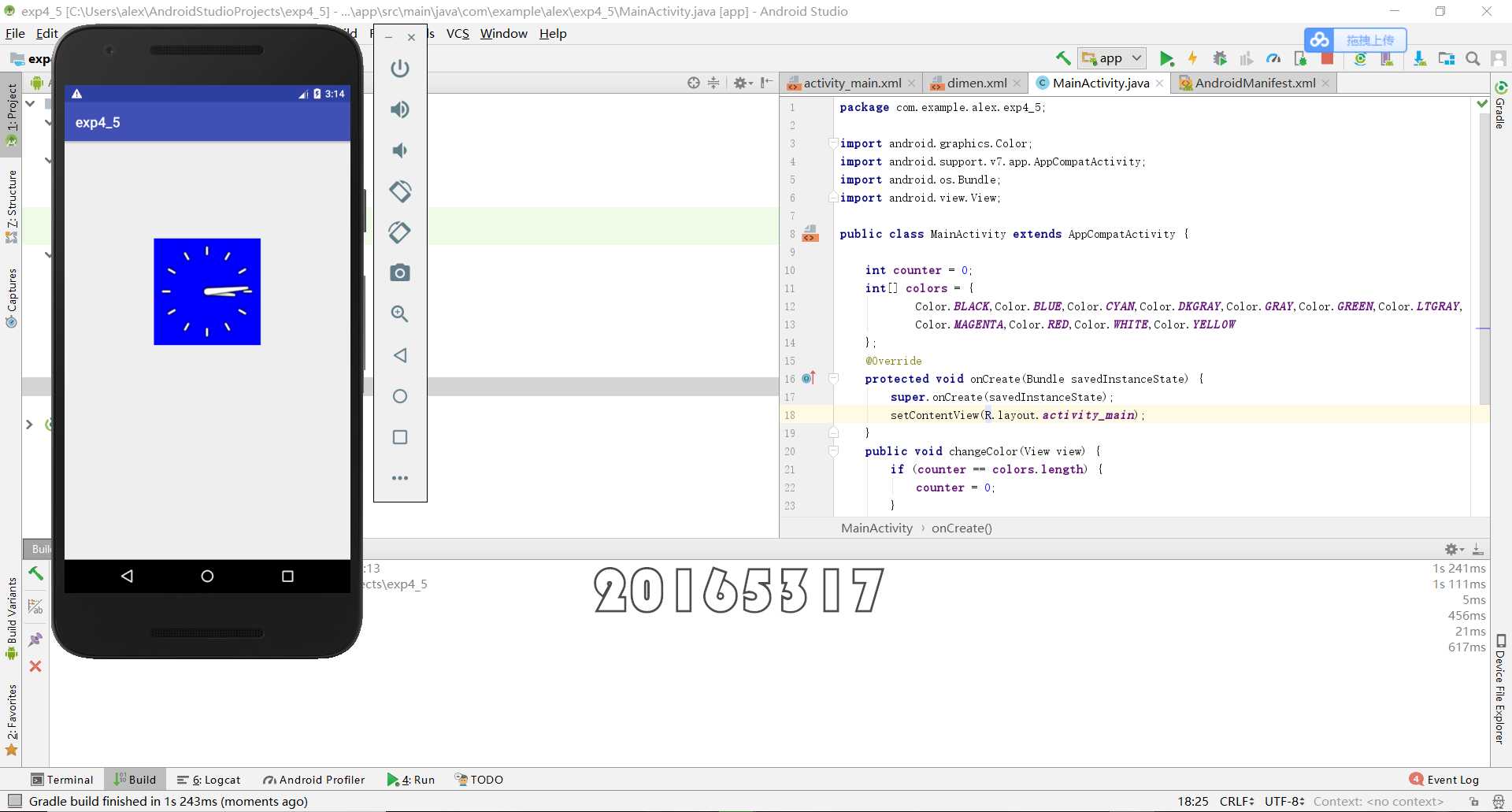1512x812 pixels.
Task: Expand collapsed project tree chevron in lower panel
Action: (x=29, y=425)
